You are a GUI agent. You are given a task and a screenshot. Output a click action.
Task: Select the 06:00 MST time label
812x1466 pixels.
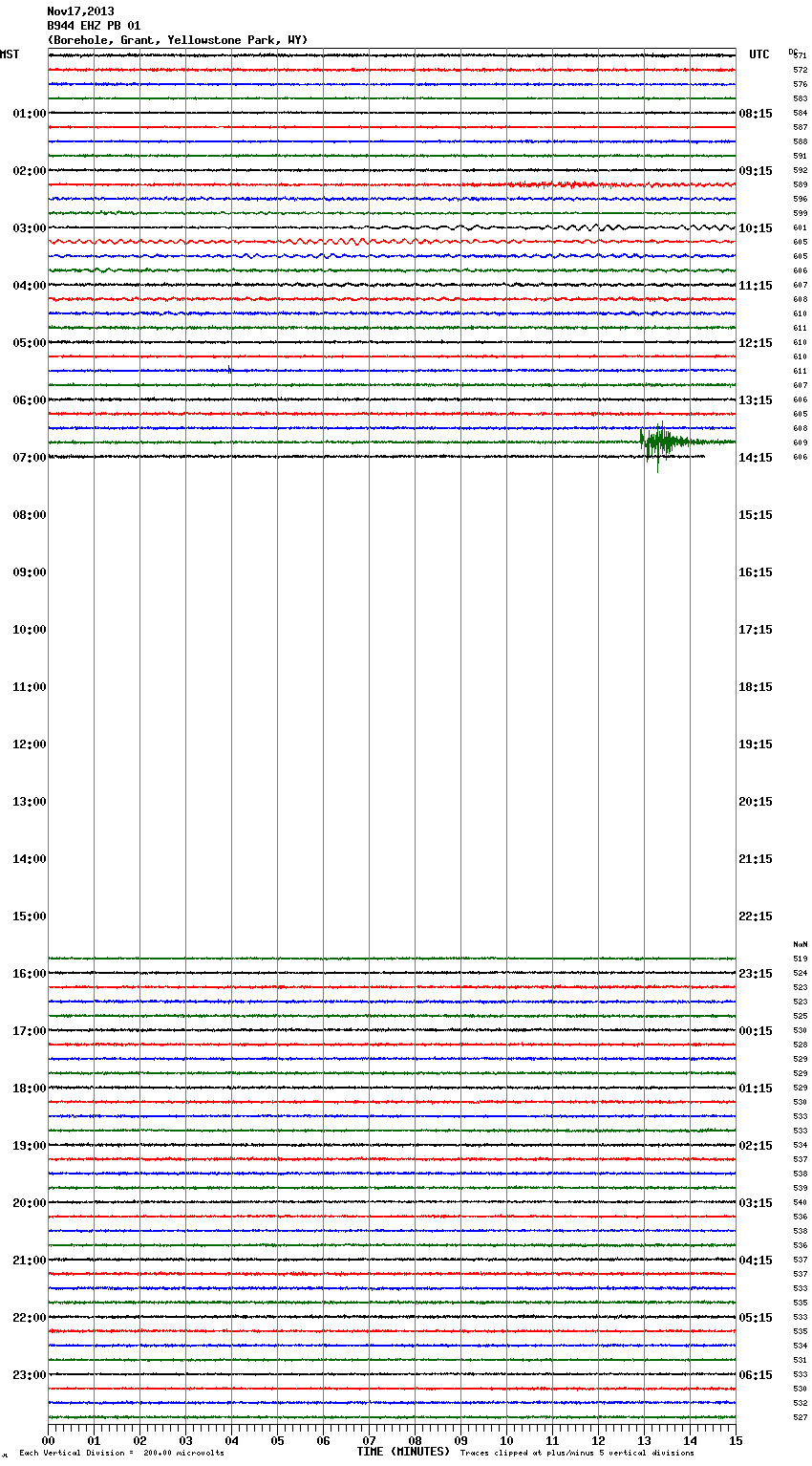30,400
